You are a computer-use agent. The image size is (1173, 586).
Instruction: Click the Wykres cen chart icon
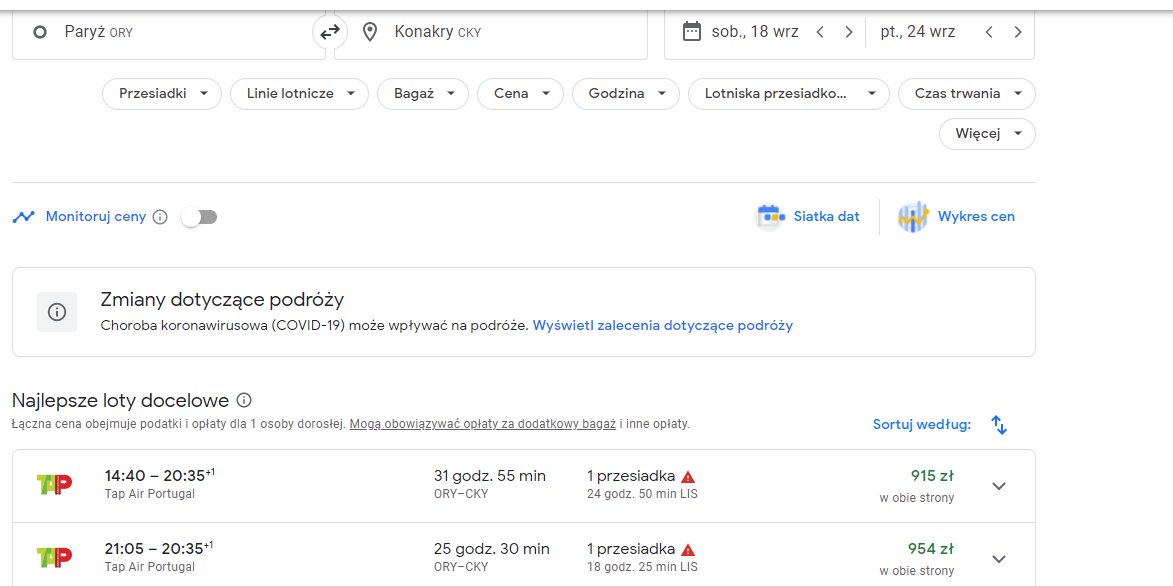pyautogui.click(x=913, y=217)
